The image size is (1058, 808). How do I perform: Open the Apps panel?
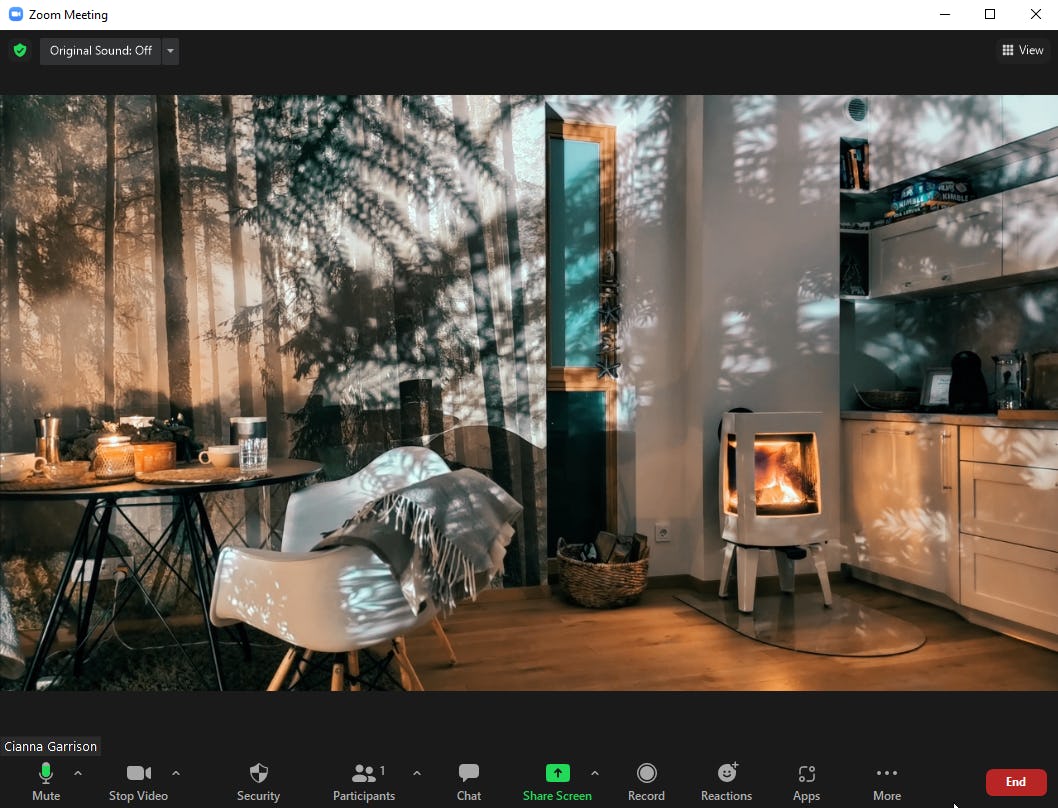pos(806,774)
